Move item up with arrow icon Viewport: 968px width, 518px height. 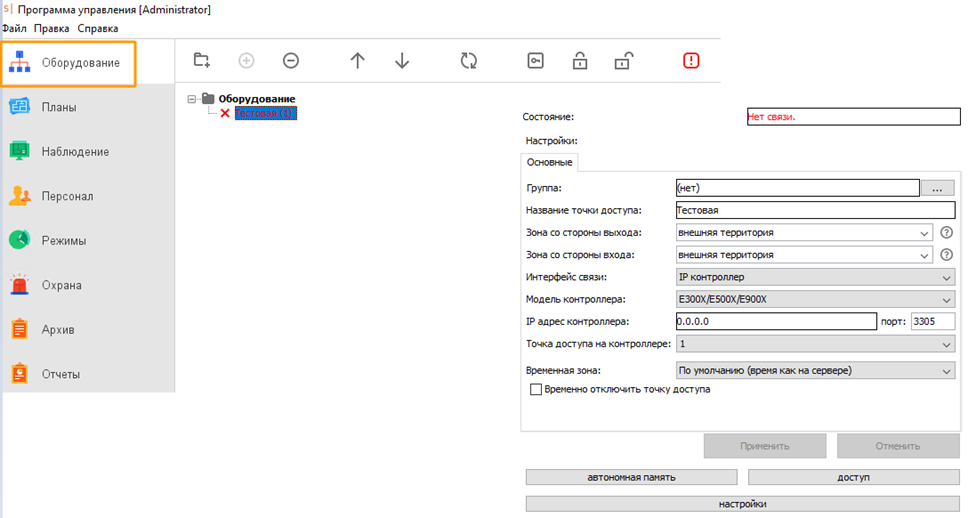pyautogui.click(x=358, y=61)
